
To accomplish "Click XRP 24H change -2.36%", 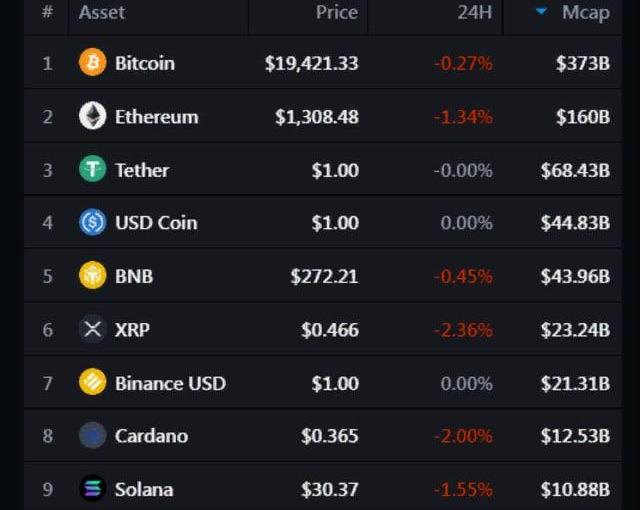I will pos(463,330).
